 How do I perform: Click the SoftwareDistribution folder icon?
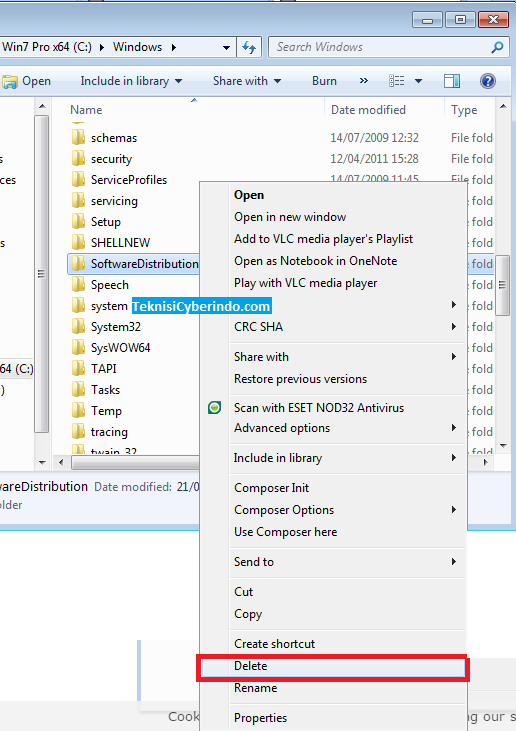[78, 263]
